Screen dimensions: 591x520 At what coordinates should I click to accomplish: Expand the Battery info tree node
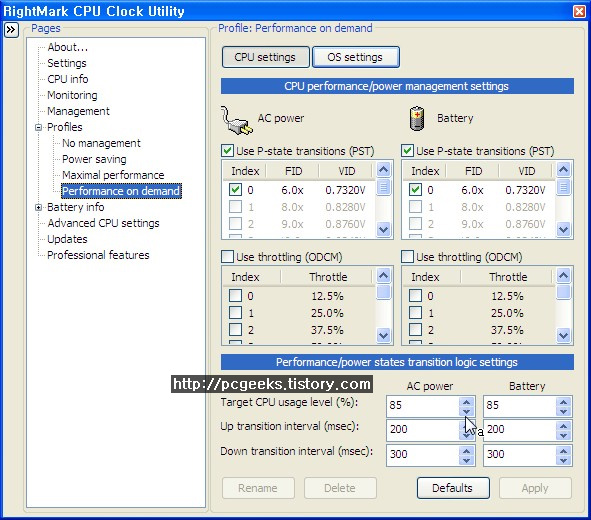coord(38,207)
